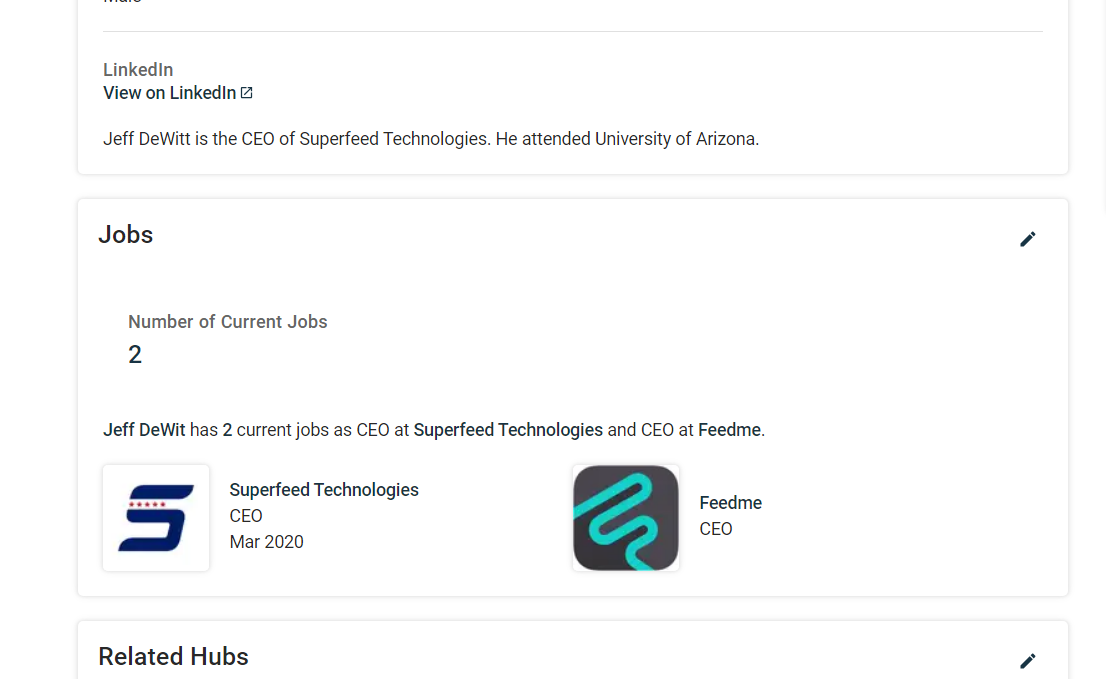
Task: Click the Mar 2020 start date text
Action: (x=267, y=542)
